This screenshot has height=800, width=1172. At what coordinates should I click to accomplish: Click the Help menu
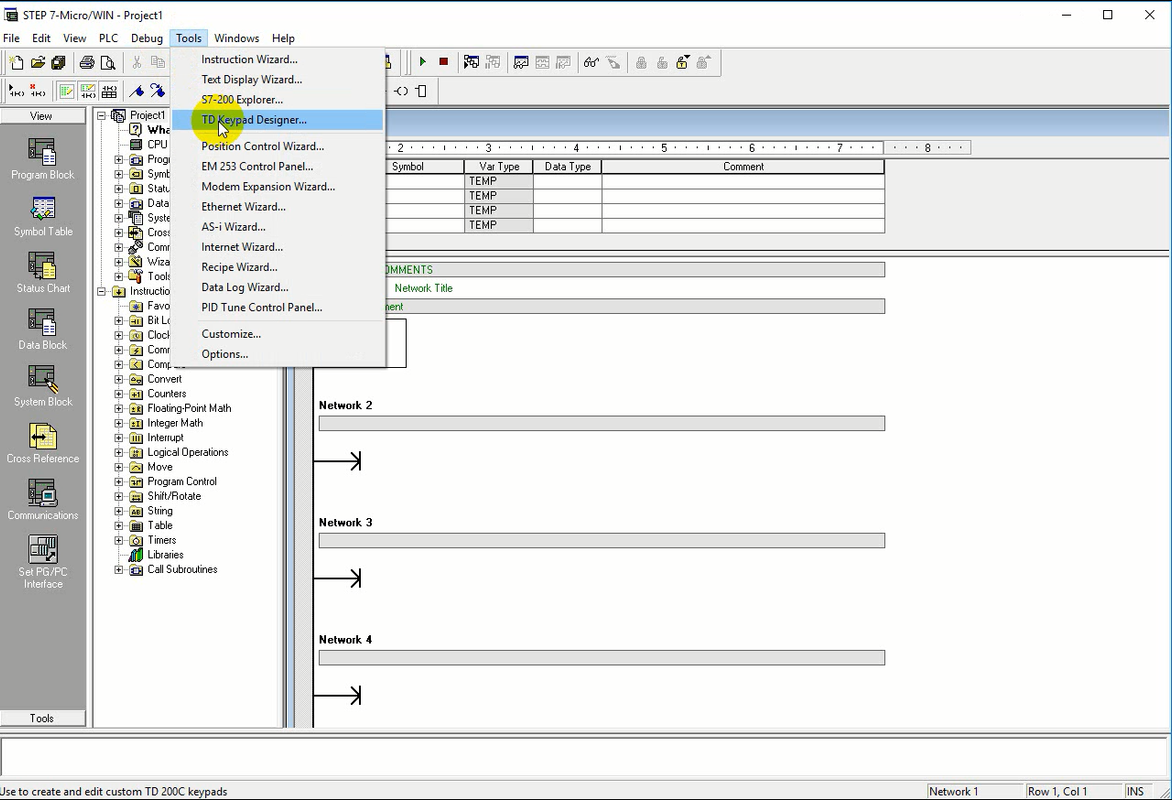(x=283, y=38)
